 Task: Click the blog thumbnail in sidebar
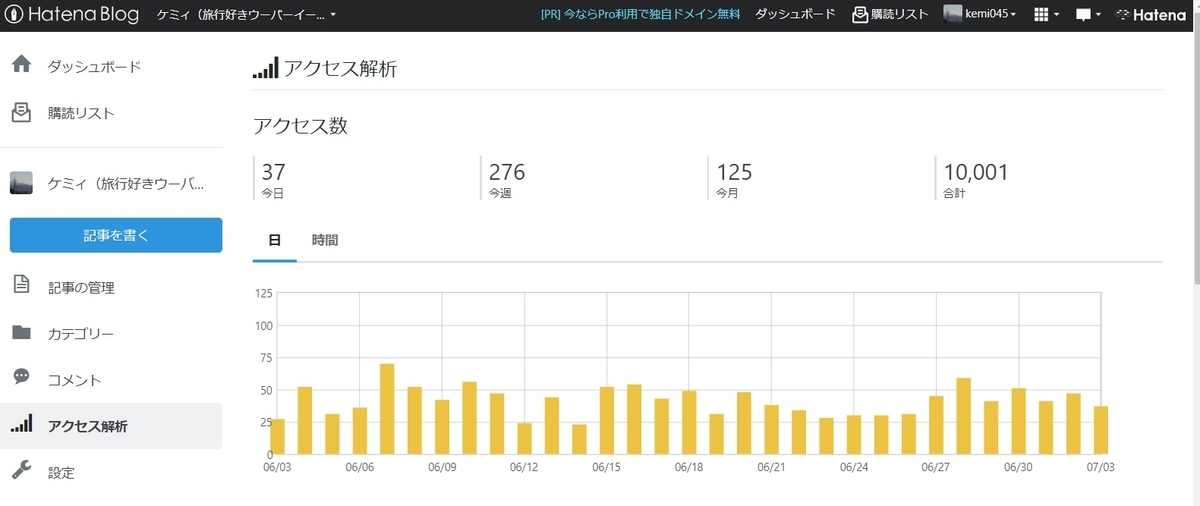click(x=21, y=183)
